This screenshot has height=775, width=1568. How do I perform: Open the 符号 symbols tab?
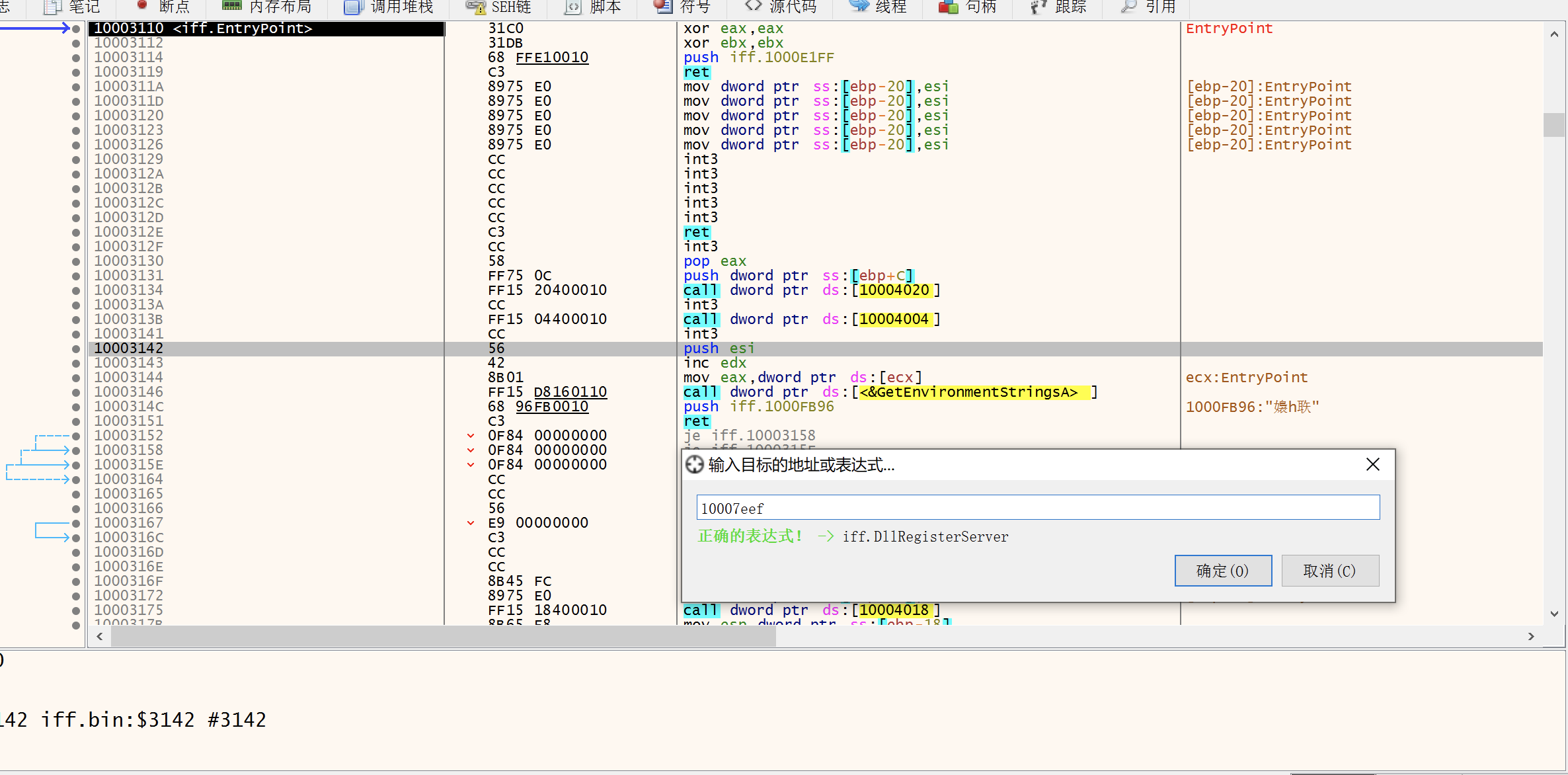682,7
